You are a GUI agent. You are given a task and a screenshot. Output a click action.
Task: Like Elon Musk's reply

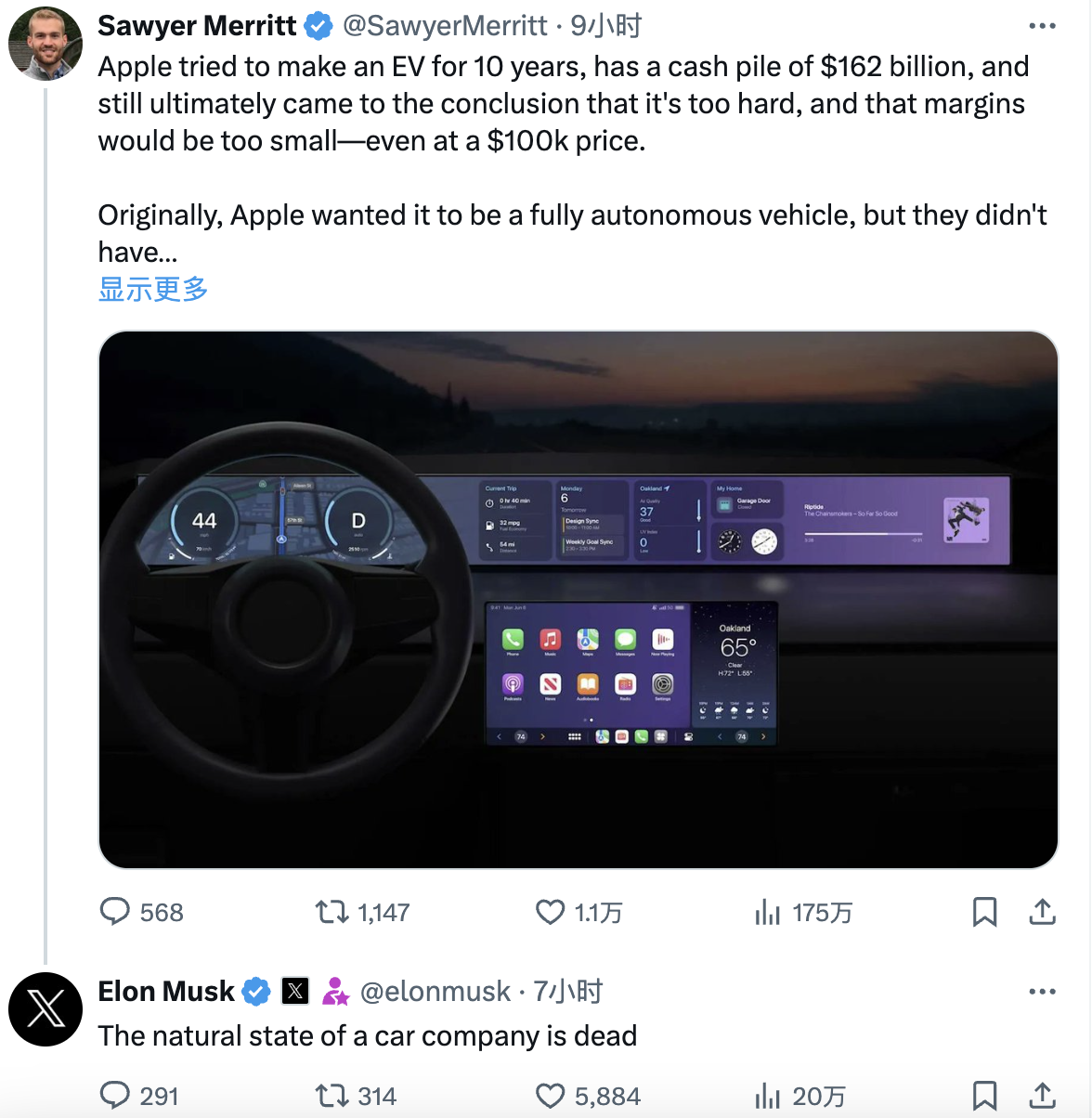[x=551, y=1096]
